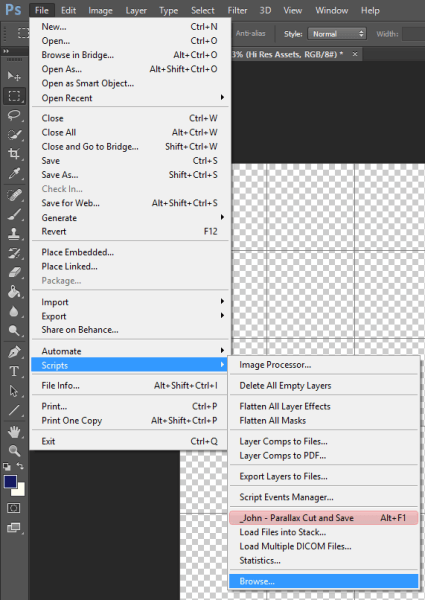This screenshot has width=425, height=600.
Task: Click the Photoshop Ps logo
Action: click(13, 10)
